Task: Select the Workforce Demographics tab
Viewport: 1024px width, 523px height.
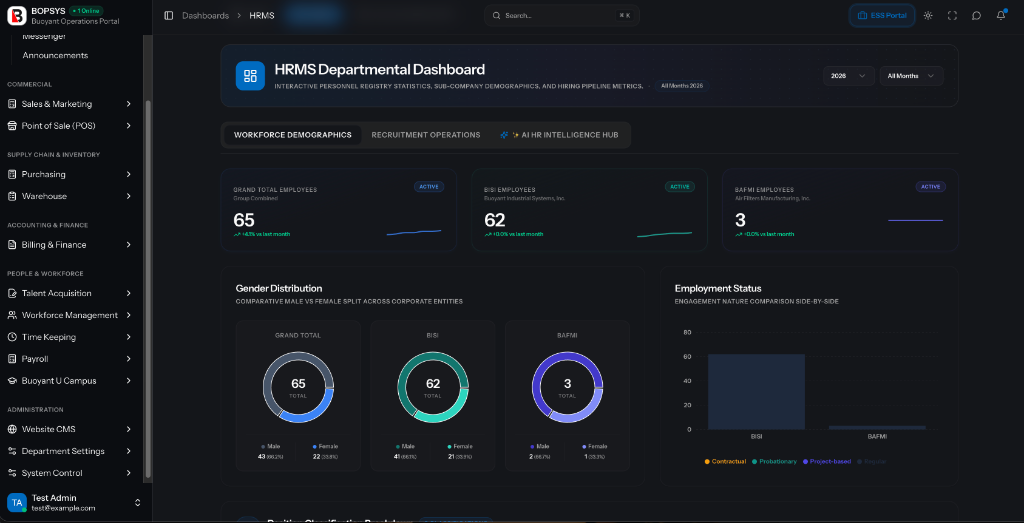Action: coord(293,135)
